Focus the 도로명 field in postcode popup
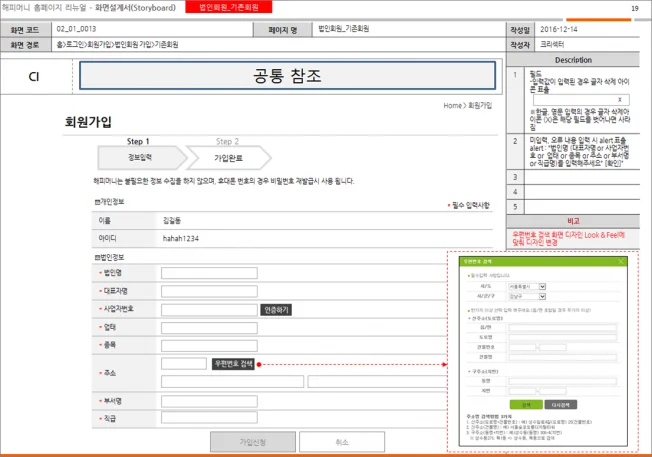The image size is (652, 457). pyautogui.click(x=563, y=337)
